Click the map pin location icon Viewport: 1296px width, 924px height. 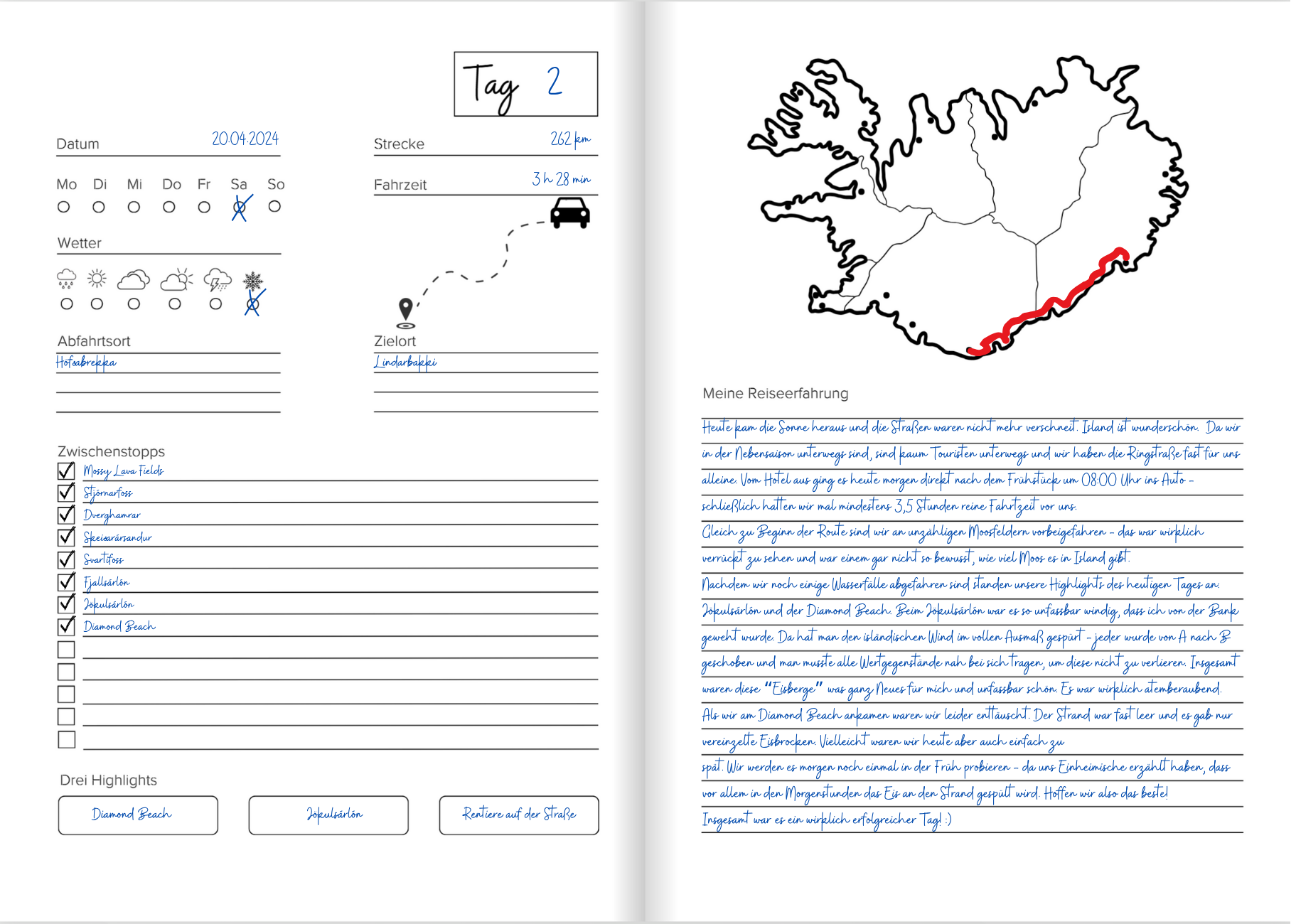click(x=405, y=311)
